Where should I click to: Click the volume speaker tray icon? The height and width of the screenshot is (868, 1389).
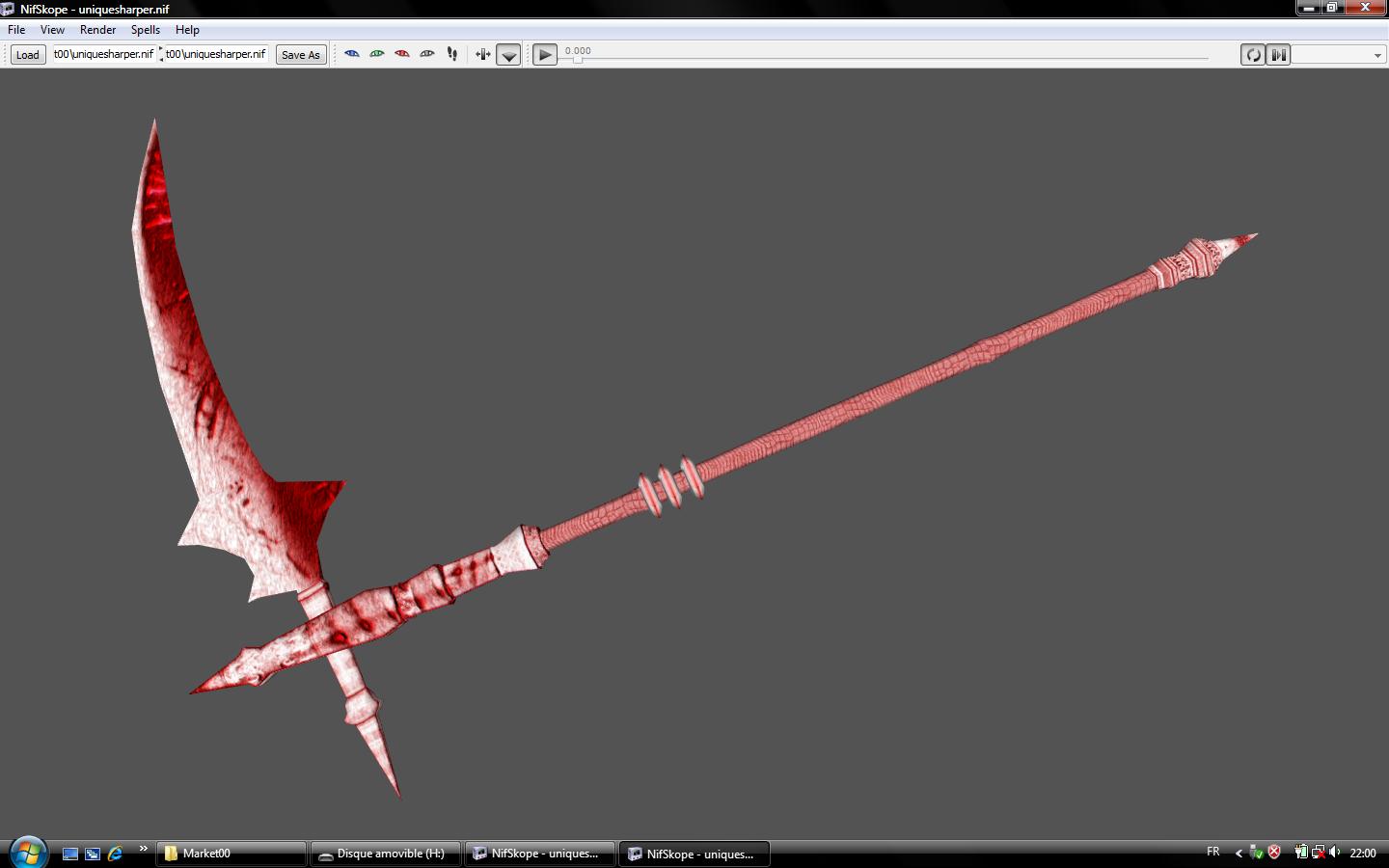click(x=1335, y=853)
